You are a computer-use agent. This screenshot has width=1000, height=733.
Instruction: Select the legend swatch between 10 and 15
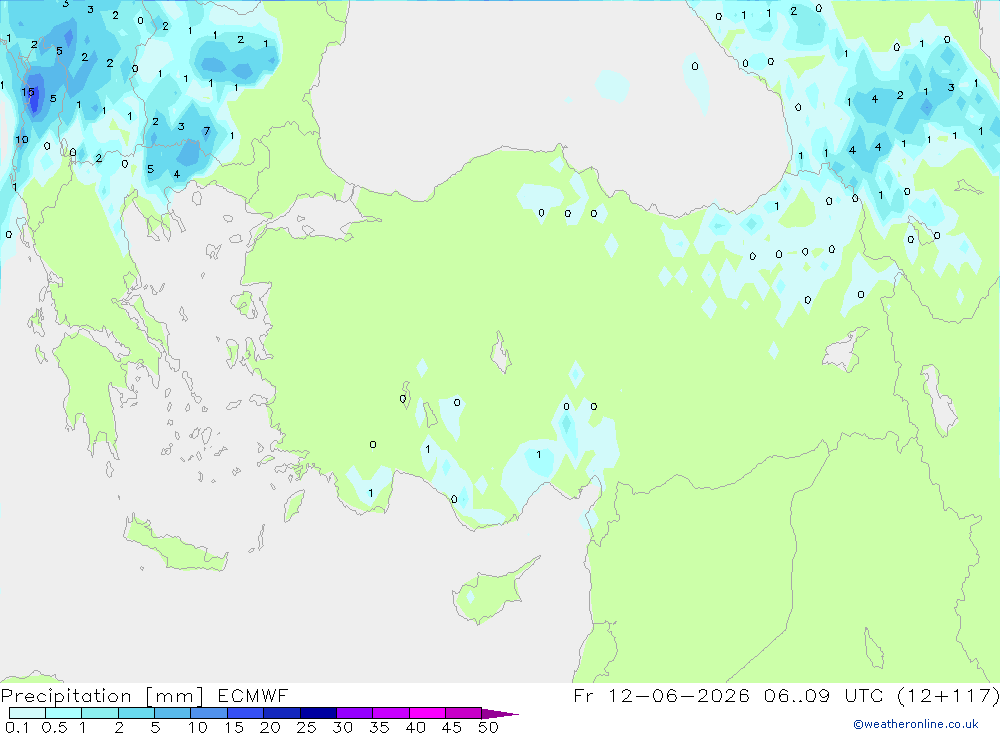209,713
